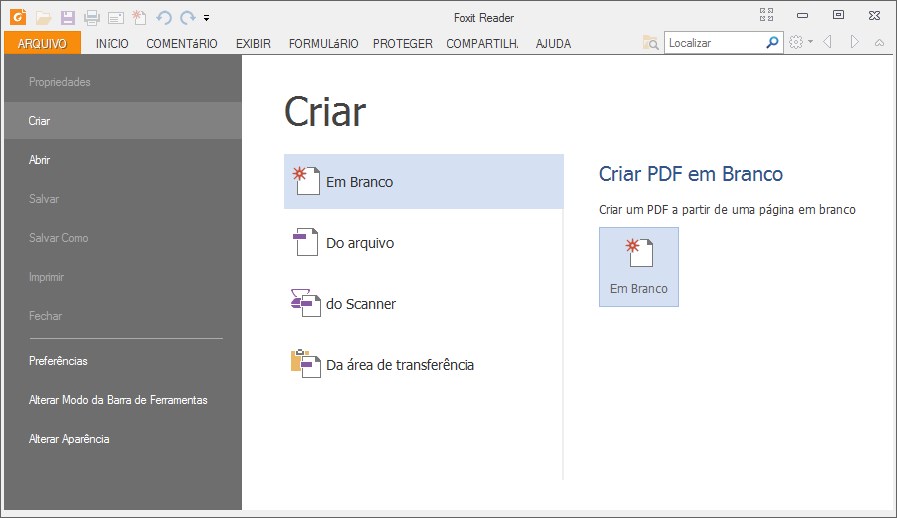
Task: Click the search settings gear icon
Action: click(796, 42)
